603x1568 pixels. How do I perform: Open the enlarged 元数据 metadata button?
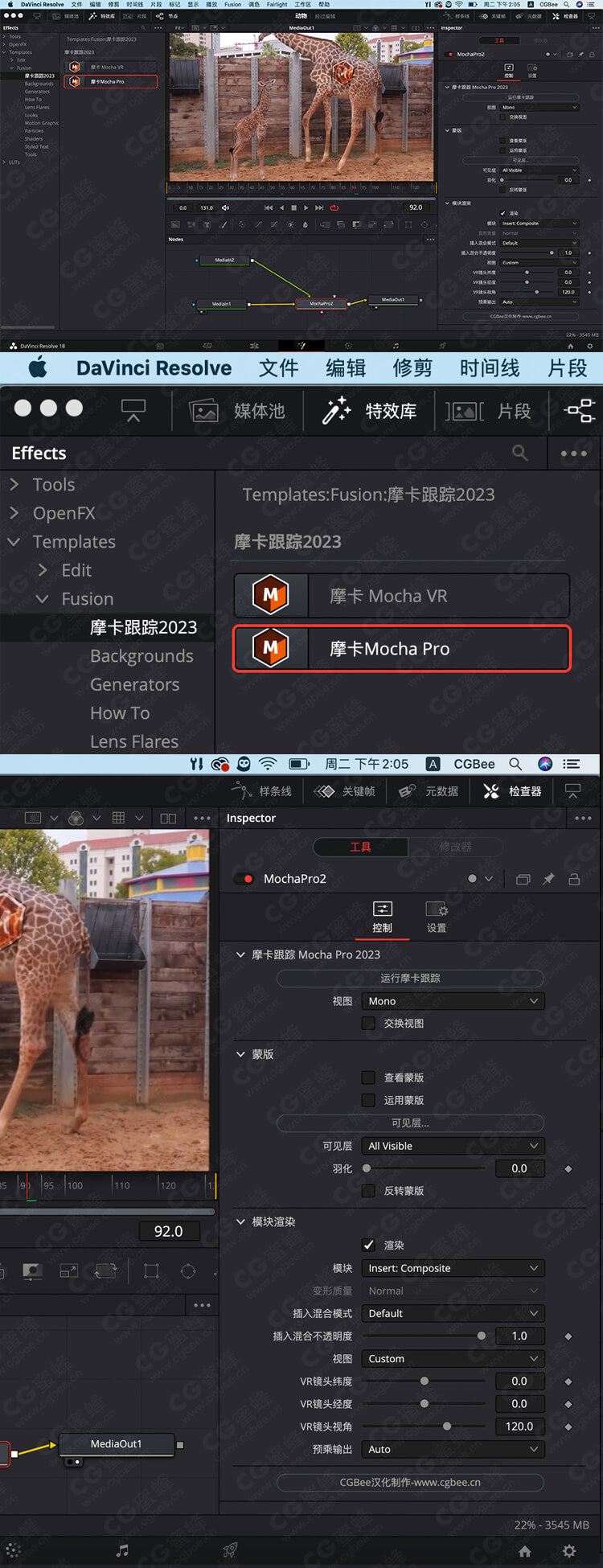click(x=429, y=791)
